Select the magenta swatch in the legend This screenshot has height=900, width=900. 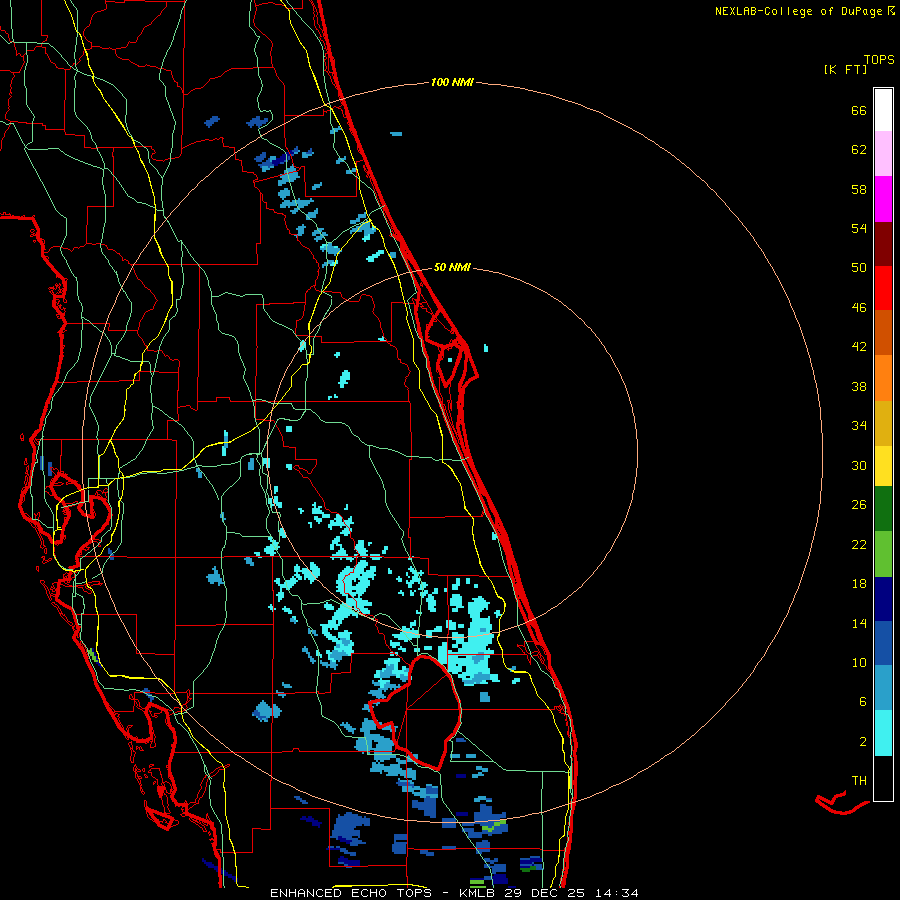point(883,199)
